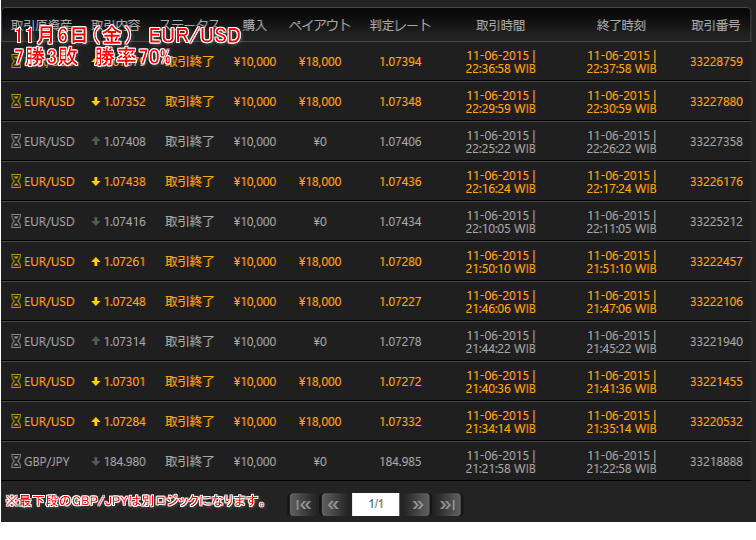The width and height of the screenshot is (756, 540).
Task: Click judgment rate 184.985
Action: [x=400, y=462]
